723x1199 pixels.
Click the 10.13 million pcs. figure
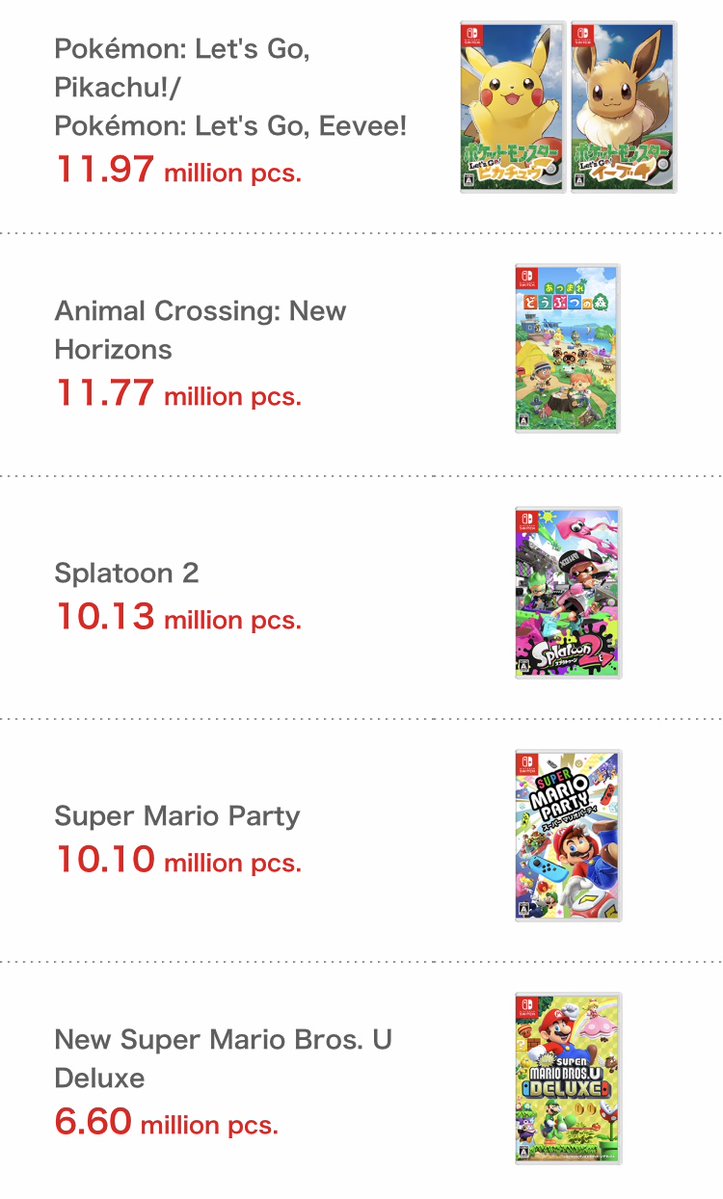point(177,618)
